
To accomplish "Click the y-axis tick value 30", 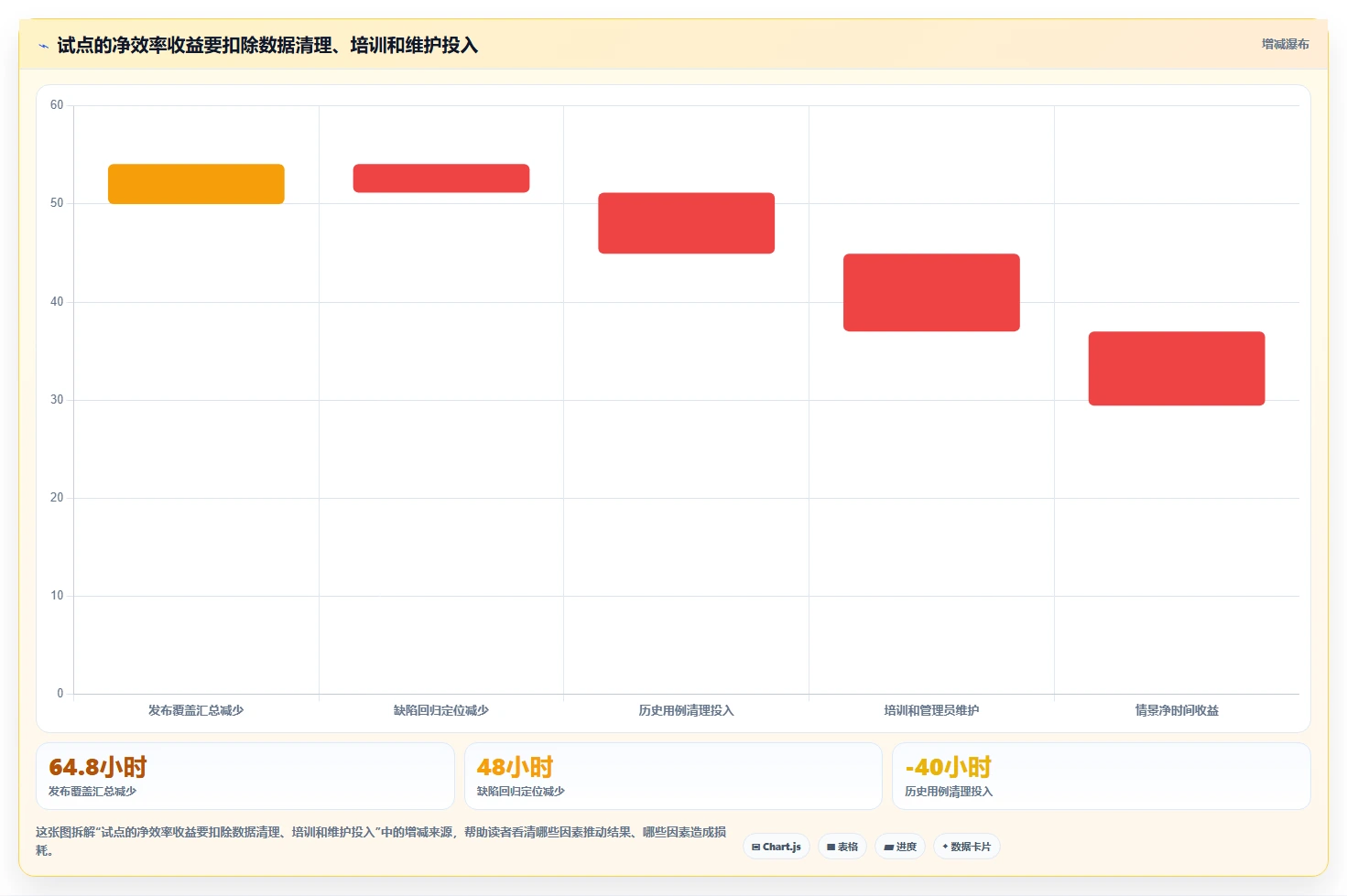I will tap(57, 400).
